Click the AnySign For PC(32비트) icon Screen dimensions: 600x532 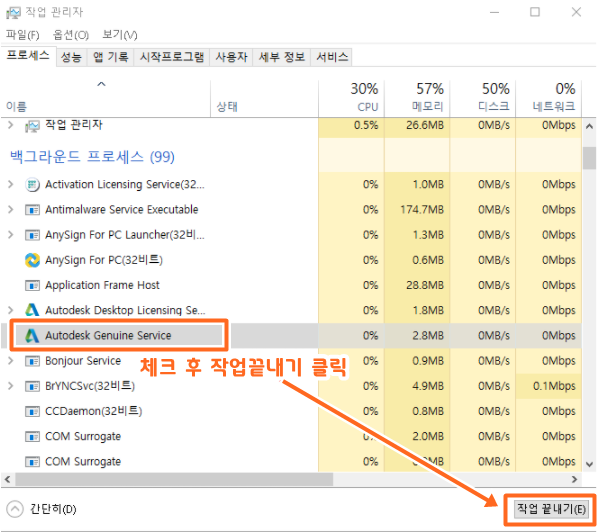tap(32, 260)
